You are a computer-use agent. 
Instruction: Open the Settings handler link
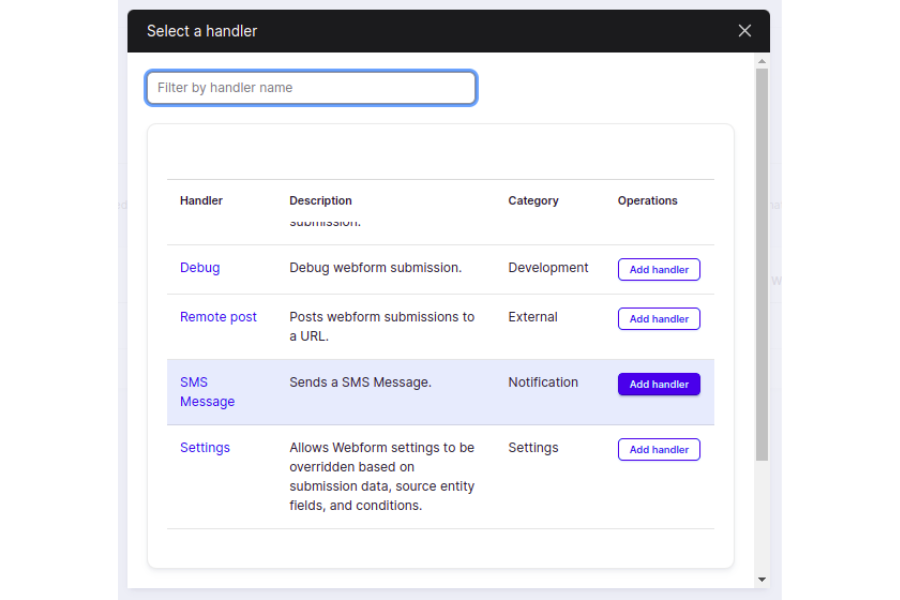[x=205, y=448]
